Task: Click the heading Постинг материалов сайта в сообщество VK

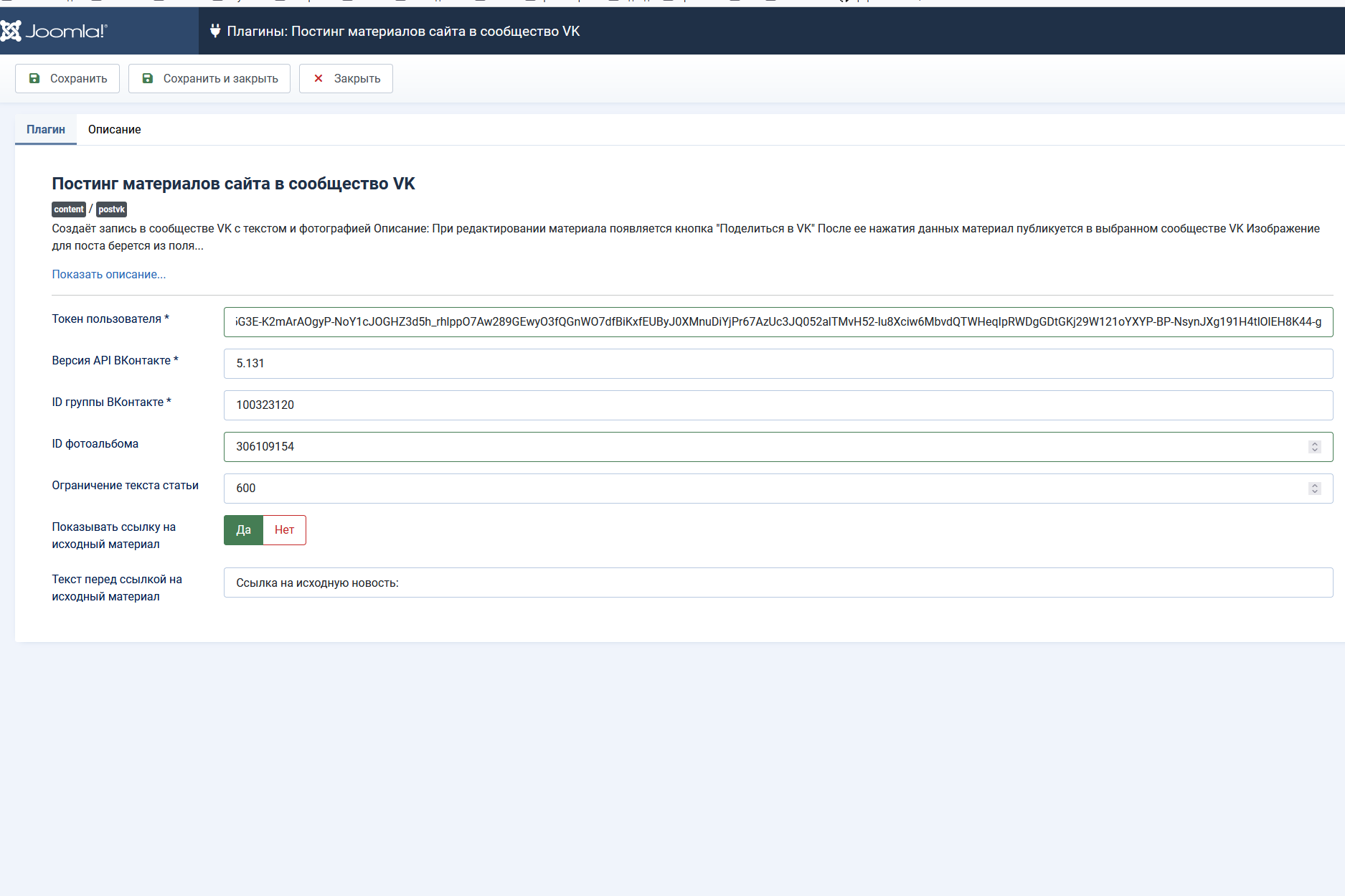Action: coord(233,184)
